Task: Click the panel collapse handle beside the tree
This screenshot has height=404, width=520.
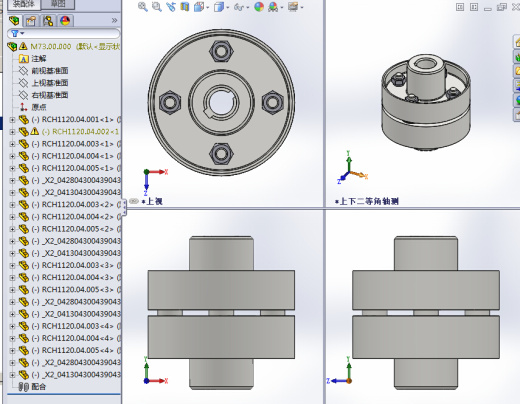Action: (x=125, y=207)
